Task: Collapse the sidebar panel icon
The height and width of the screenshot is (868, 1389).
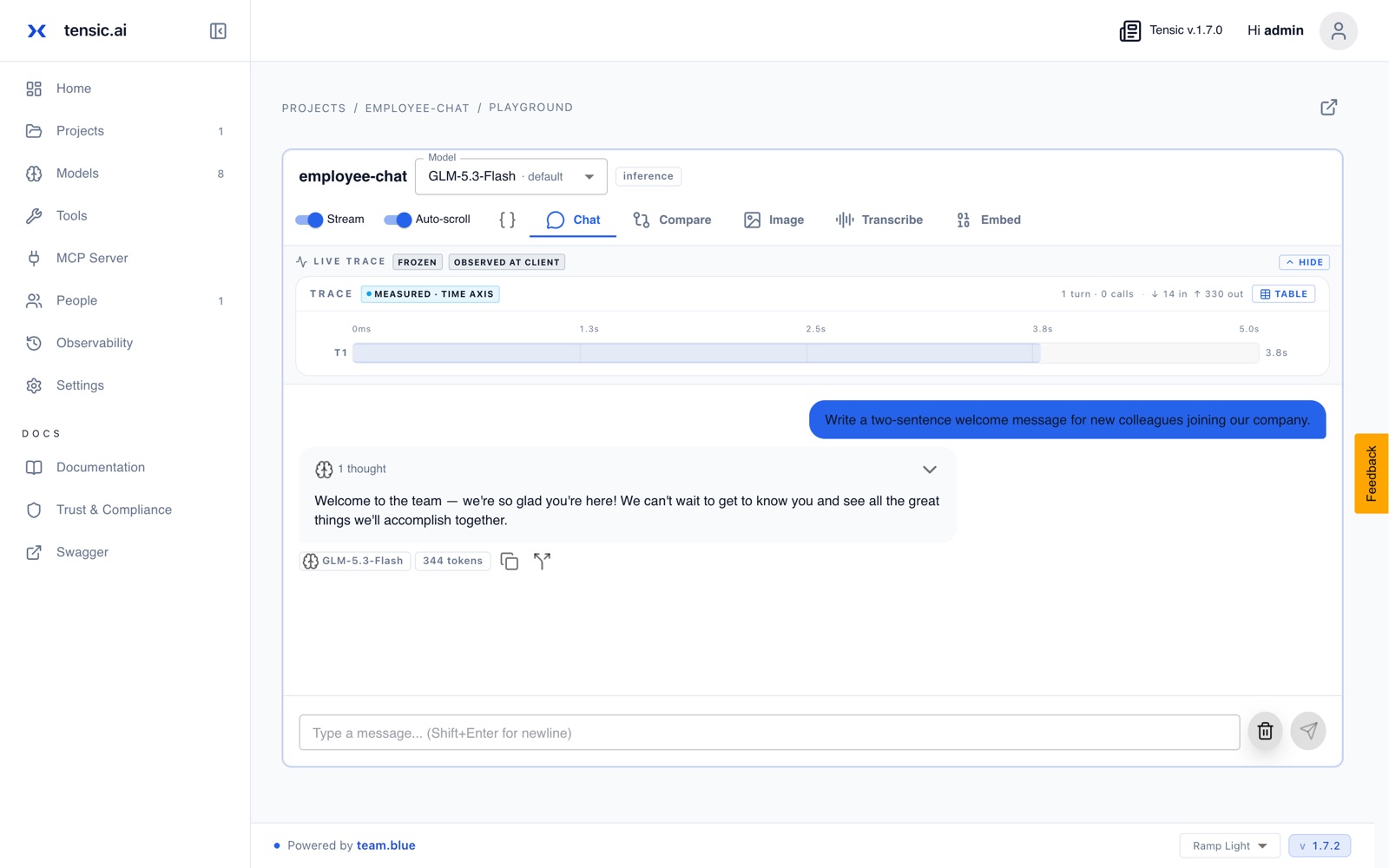Action: pyautogui.click(x=218, y=31)
